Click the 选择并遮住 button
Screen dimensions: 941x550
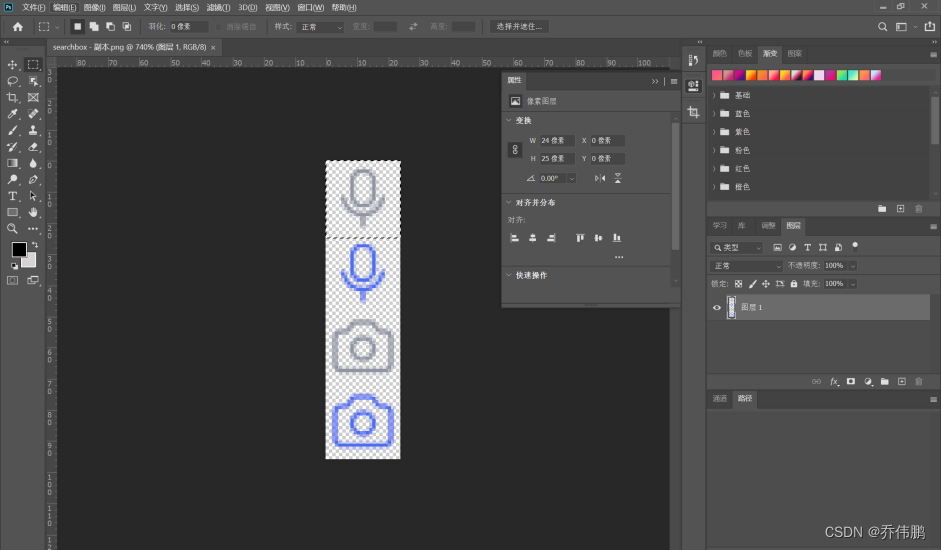click(519, 26)
